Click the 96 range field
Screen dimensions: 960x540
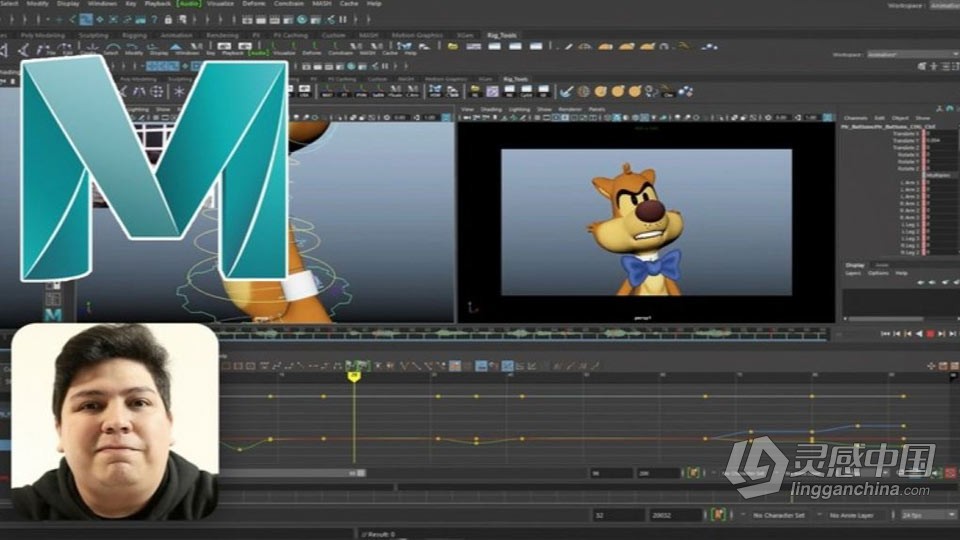[611, 473]
